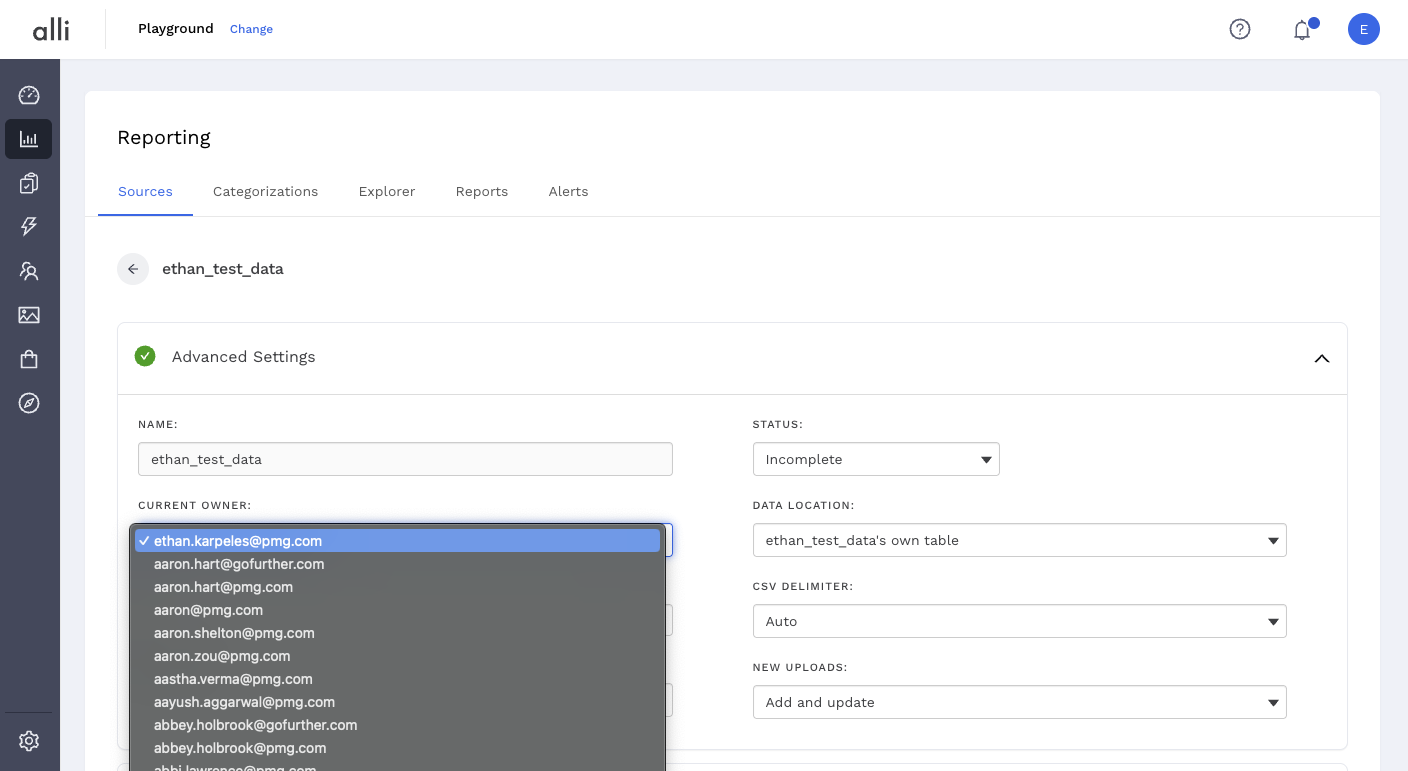Open the clipboard checklist sidebar icon
This screenshot has height=771, width=1408.
point(29,183)
